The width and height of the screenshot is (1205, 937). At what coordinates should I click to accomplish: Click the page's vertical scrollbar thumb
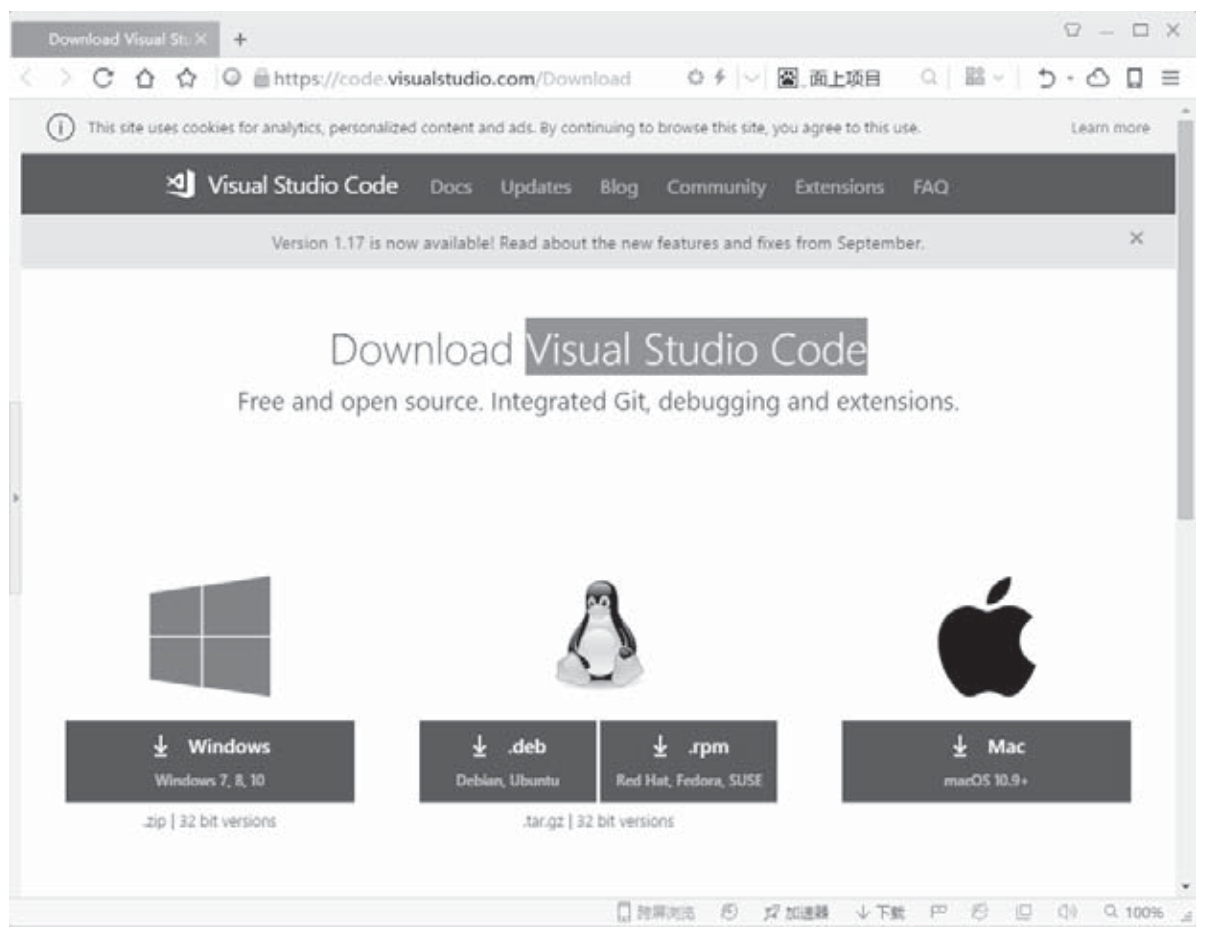tap(1186, 318)
